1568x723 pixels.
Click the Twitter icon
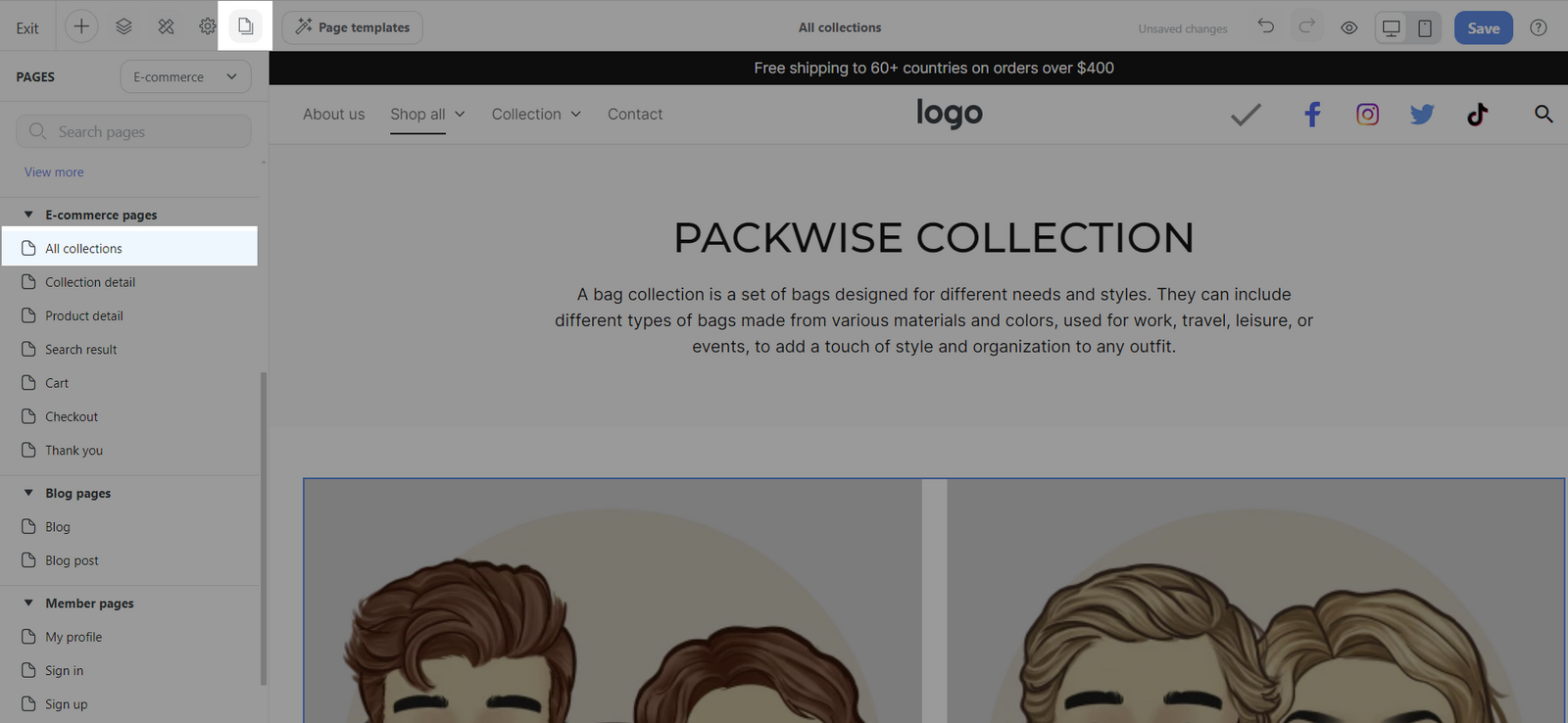pos(1422,115)
